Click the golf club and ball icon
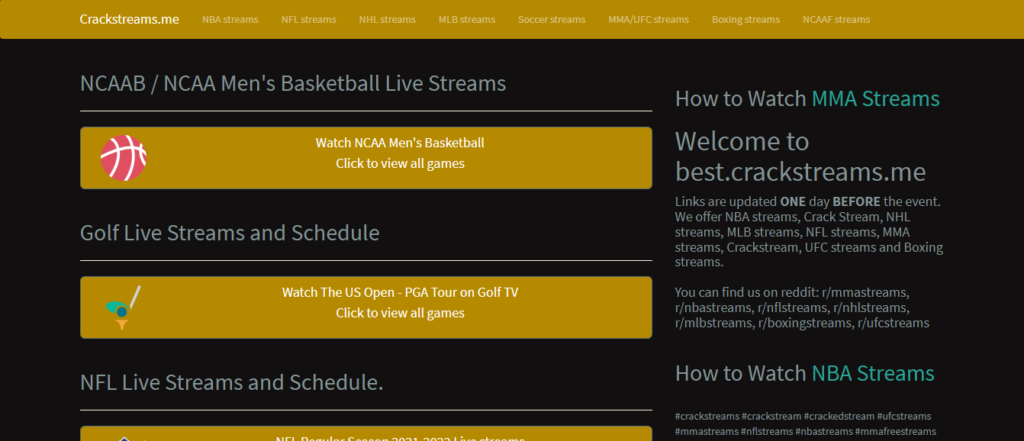 coord(123,308)
